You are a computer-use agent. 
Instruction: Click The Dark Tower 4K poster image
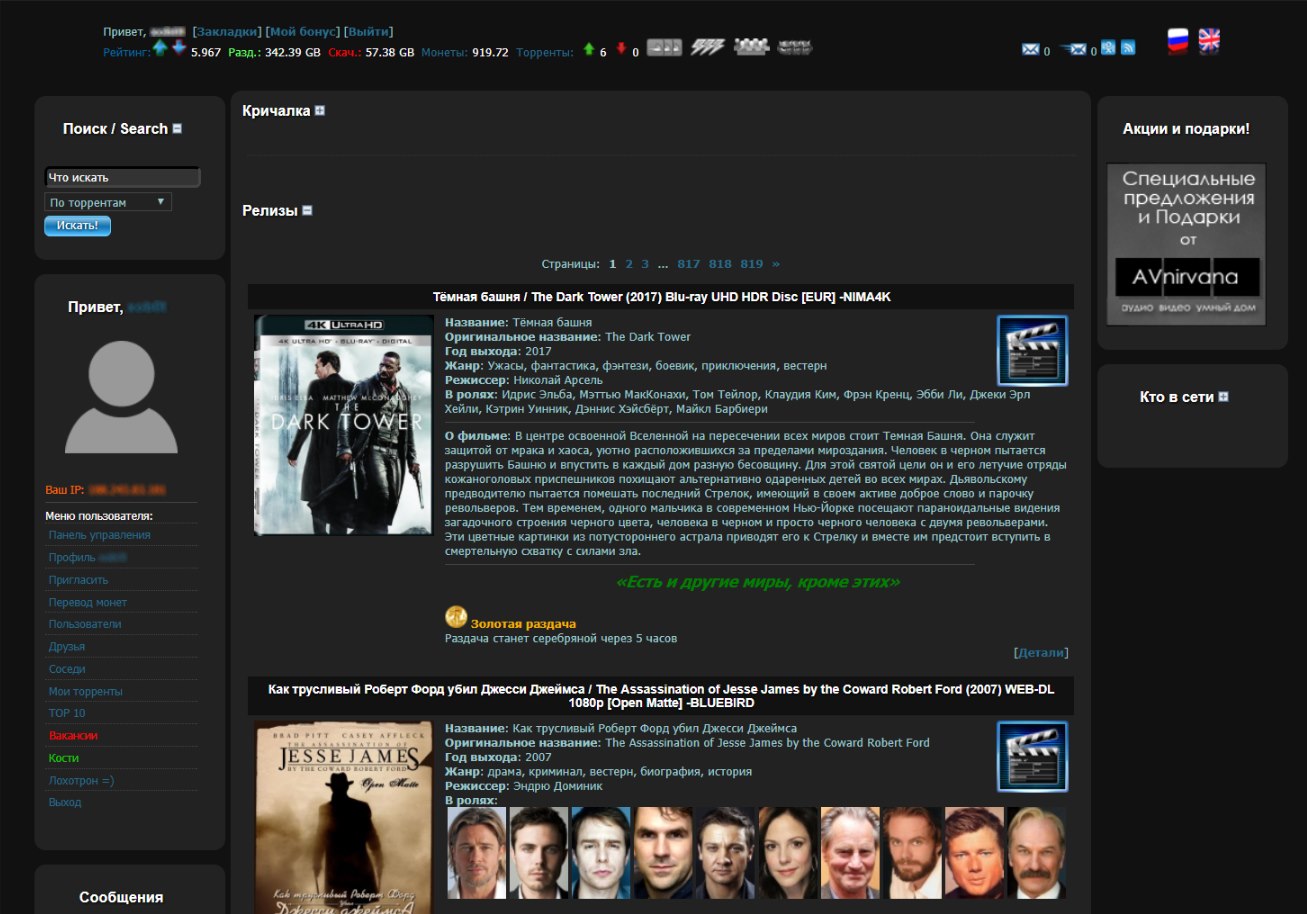click(344, 425)
